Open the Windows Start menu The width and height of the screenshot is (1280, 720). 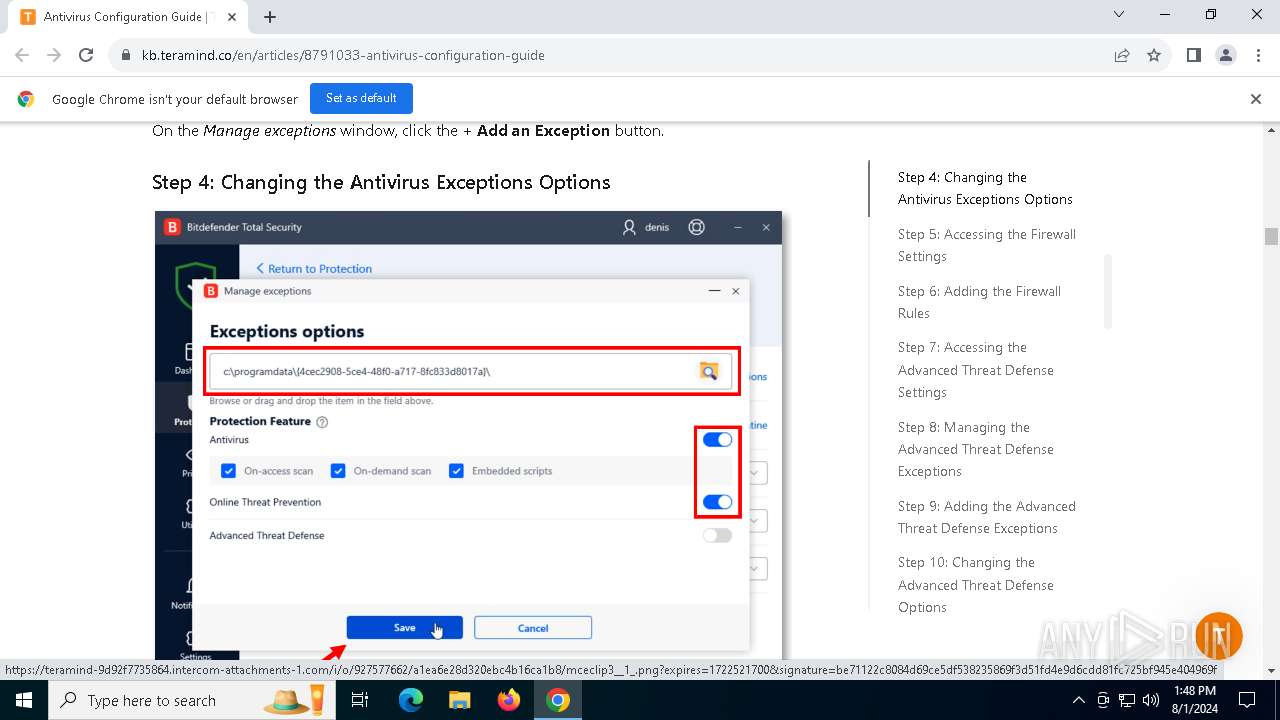coord(24,700)
